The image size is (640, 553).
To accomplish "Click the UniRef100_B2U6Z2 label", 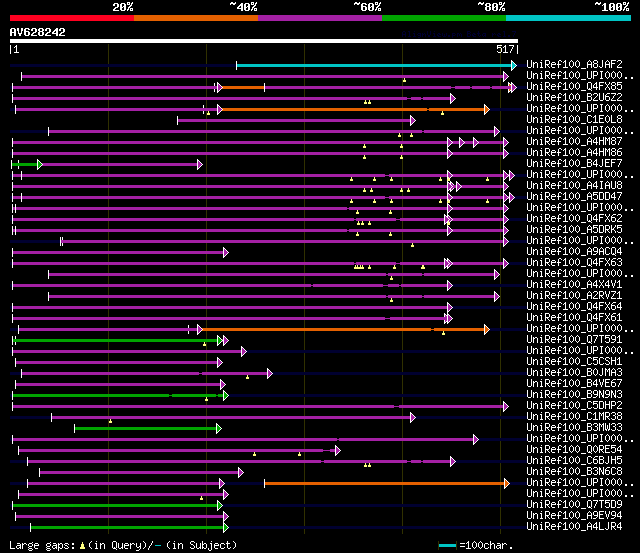I will (x=574, y=98).
